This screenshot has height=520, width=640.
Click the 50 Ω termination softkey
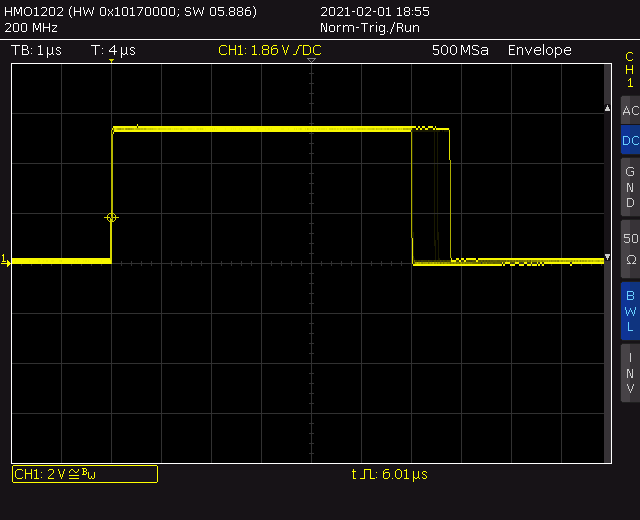(x=629, y=248)
